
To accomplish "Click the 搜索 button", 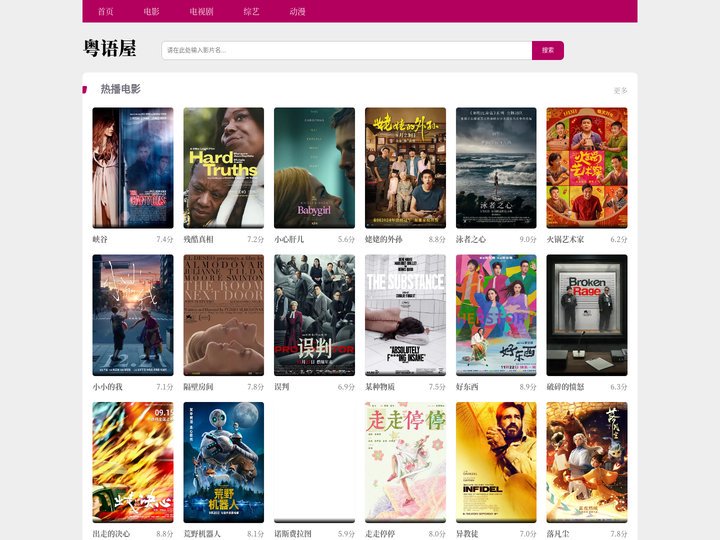I will click(548, 51).
